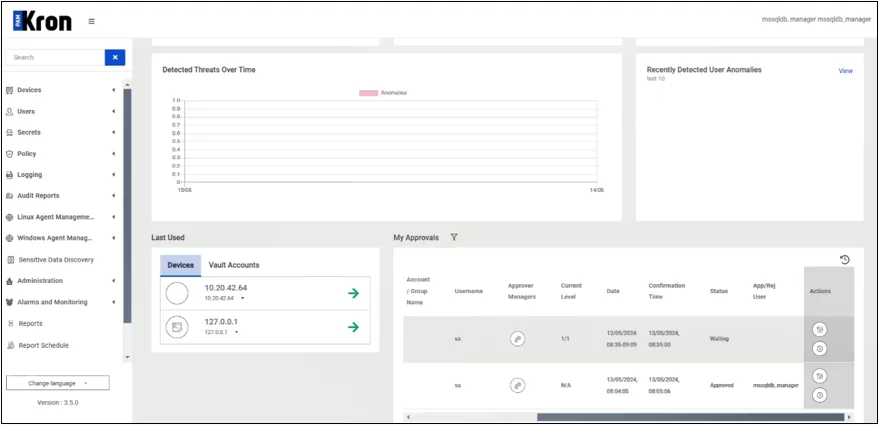Image resolution: width=879 pixels, height=425 pixels.
Task: Open dropdown under 10.20.42.64 device
Action: [242, 298]
